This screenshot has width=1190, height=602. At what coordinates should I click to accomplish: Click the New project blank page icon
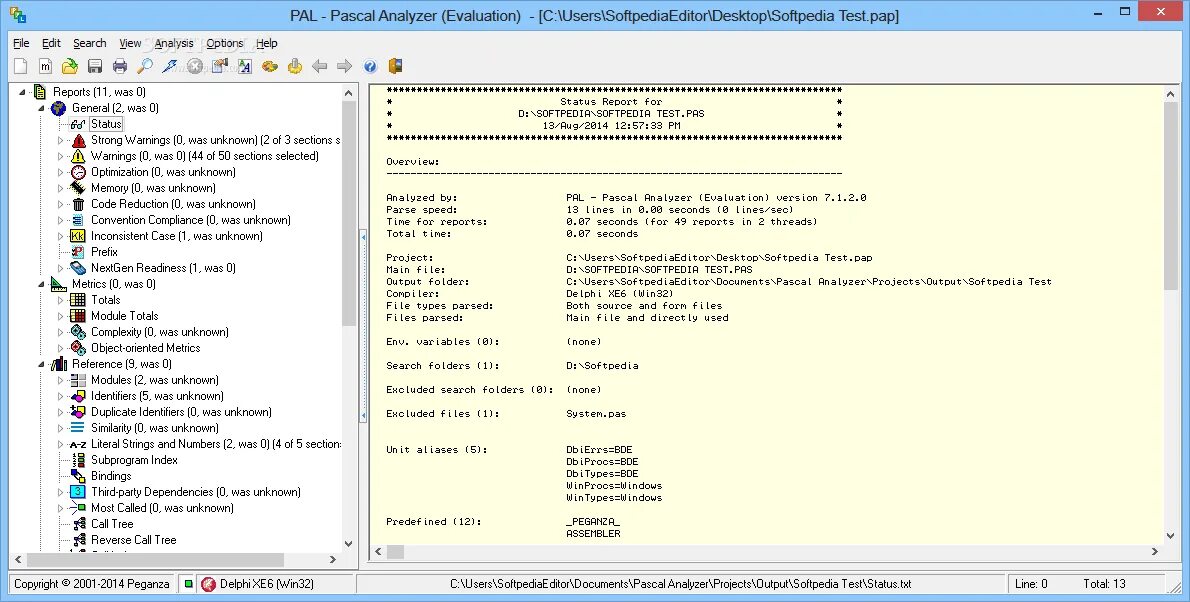coord(20,67)
